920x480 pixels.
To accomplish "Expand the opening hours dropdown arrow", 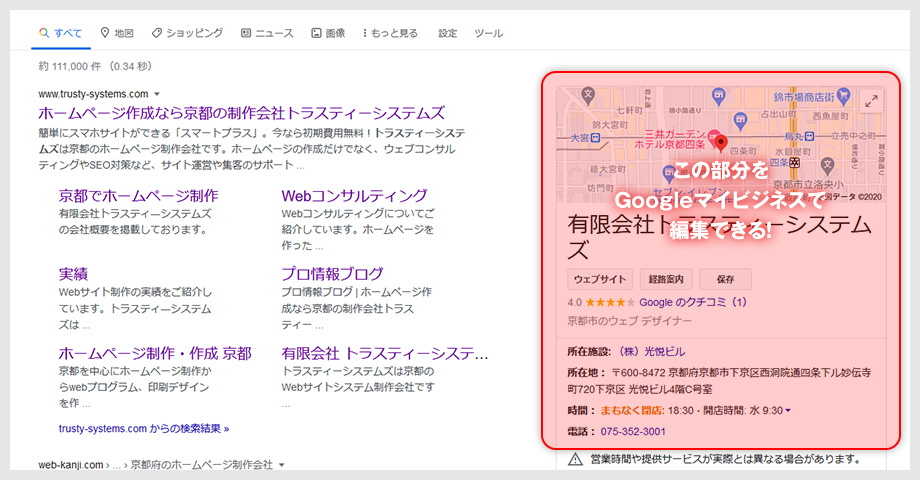I will (788, 411).
